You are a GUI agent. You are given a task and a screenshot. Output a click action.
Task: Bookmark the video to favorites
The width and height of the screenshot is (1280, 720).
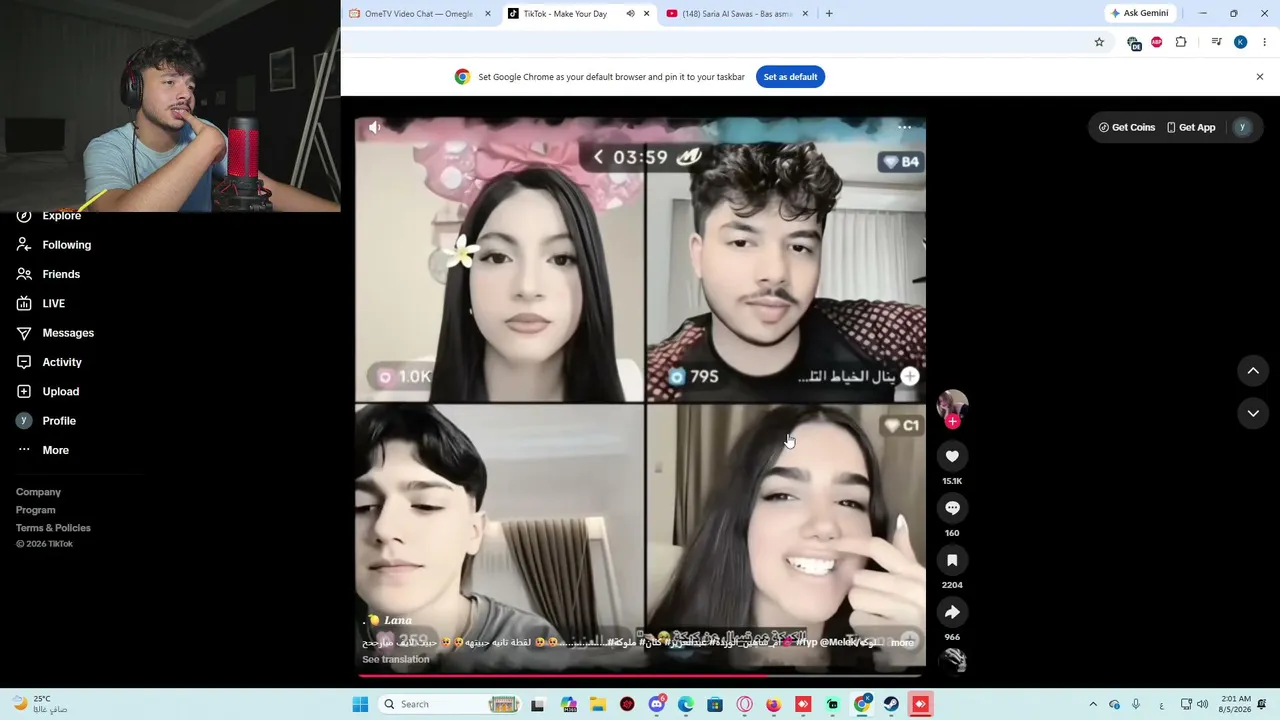[952, 560]
